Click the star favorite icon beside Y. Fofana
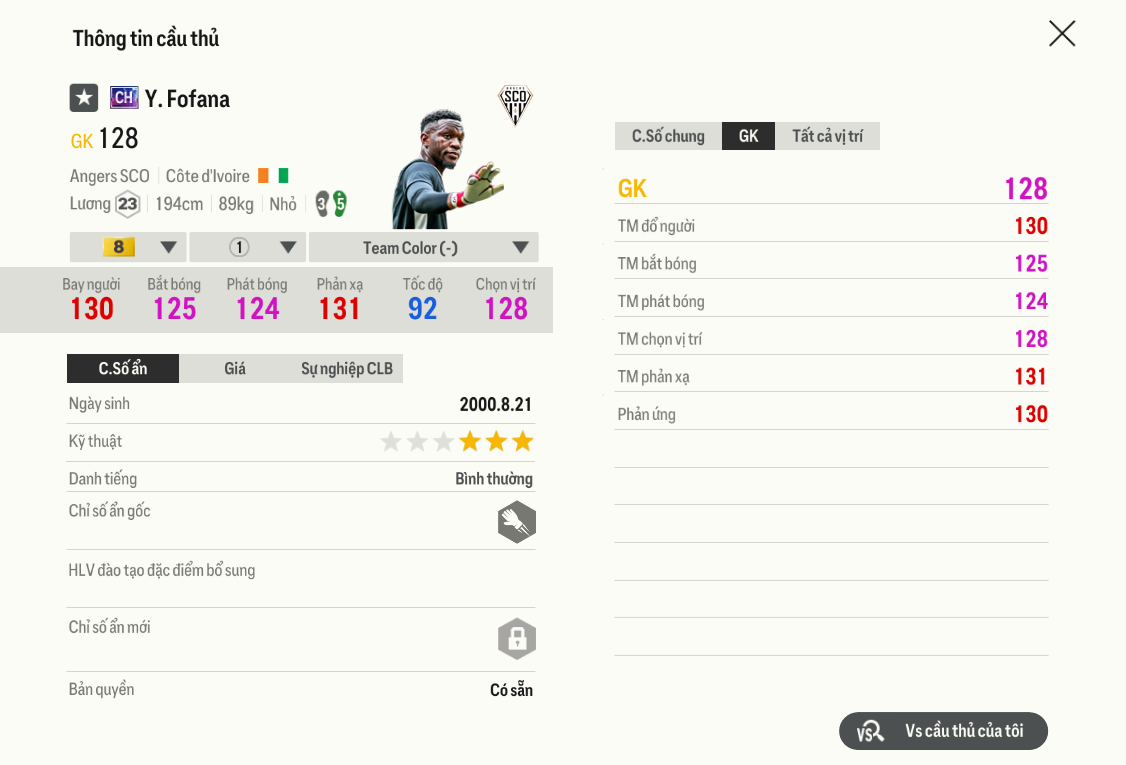 (x=84, y=98)
